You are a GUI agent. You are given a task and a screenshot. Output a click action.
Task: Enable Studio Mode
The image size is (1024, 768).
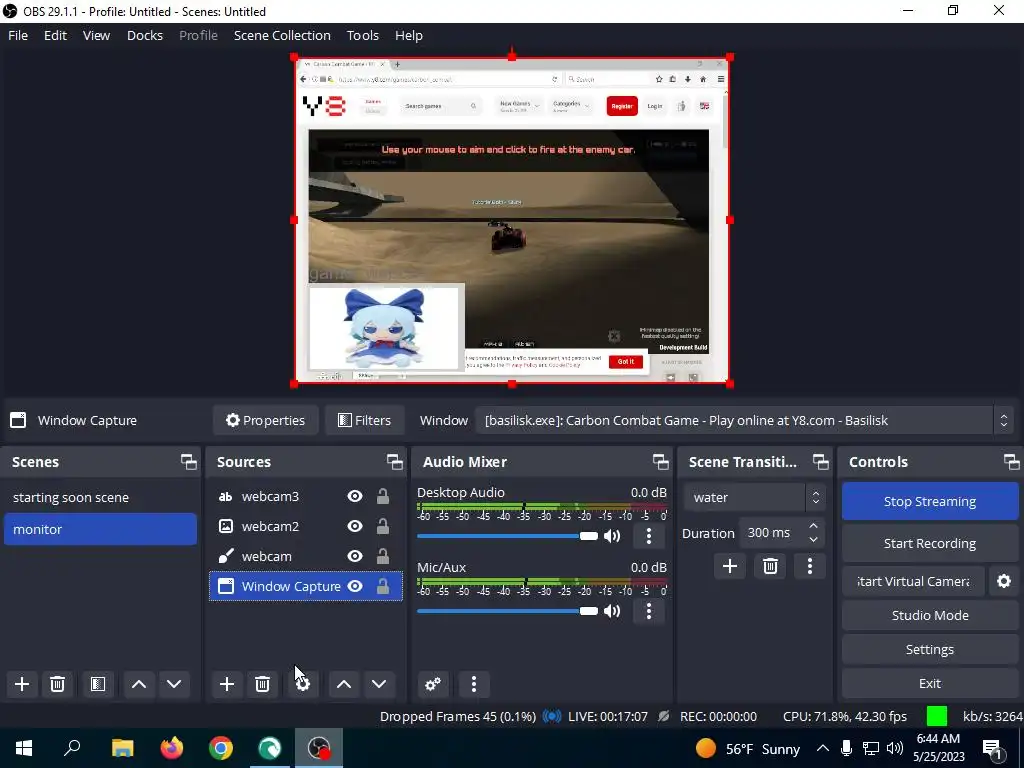coord(929,615)
